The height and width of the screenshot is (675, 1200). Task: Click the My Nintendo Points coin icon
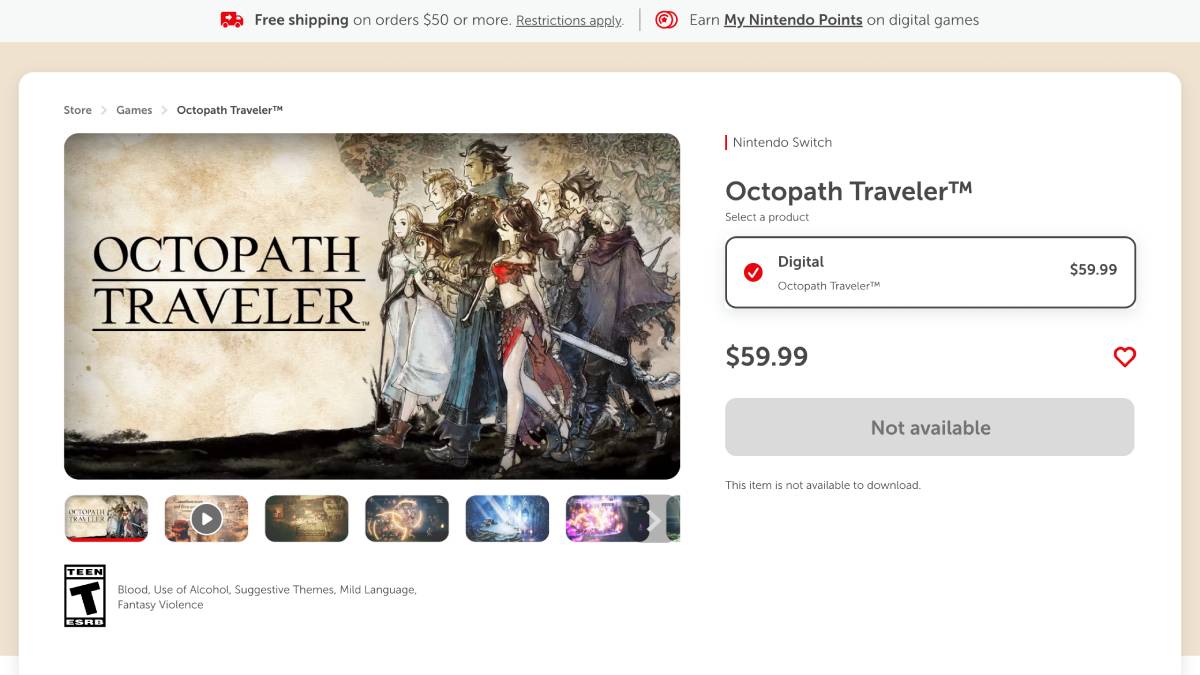click(666, 20)
